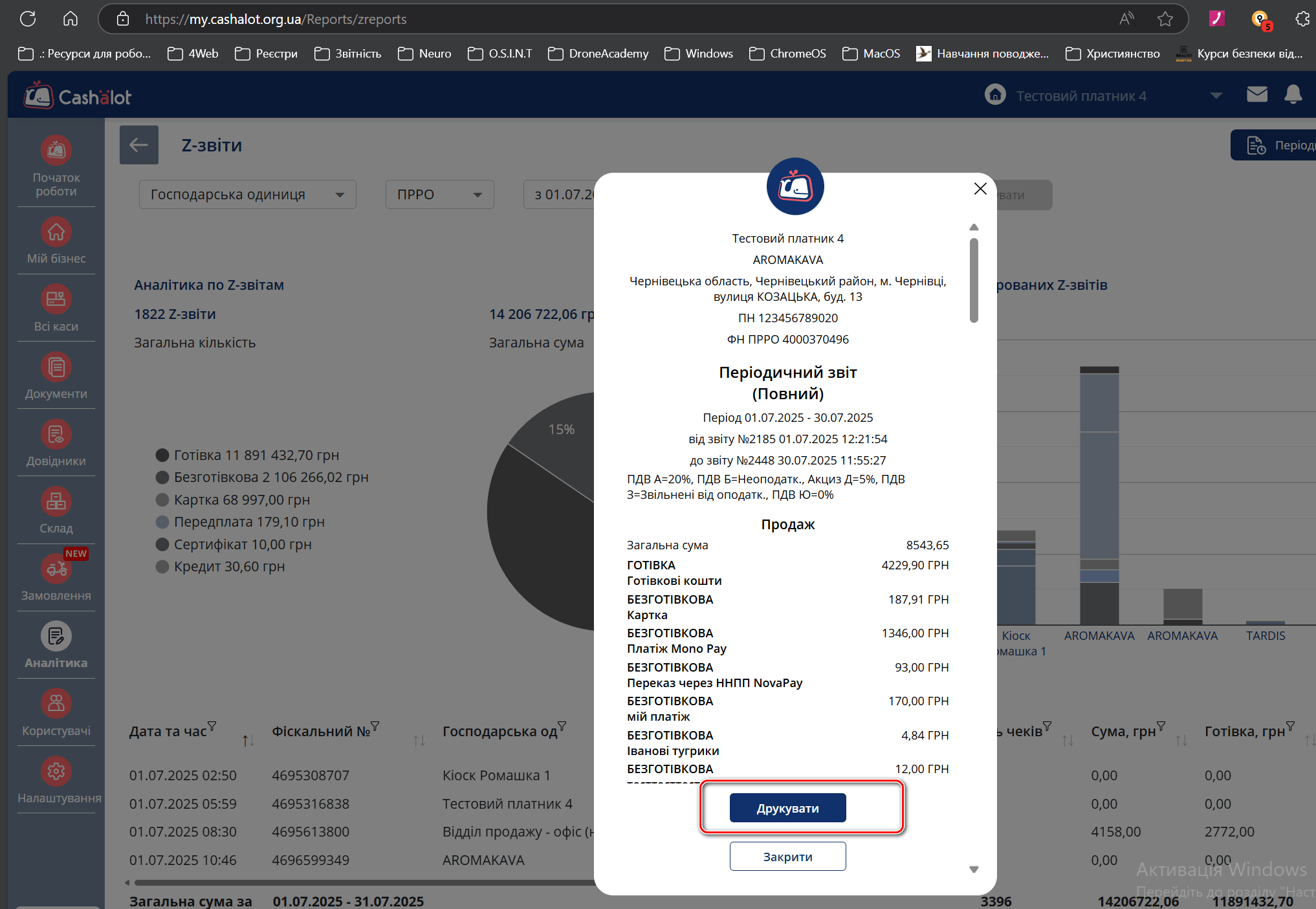Open Склад warehouse icon
This screenshot has width=1316, height=909.
pos(56,502)
